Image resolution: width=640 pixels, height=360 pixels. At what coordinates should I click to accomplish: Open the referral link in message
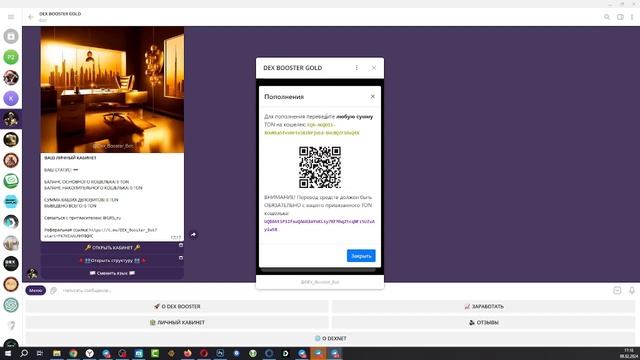[102, 233]
